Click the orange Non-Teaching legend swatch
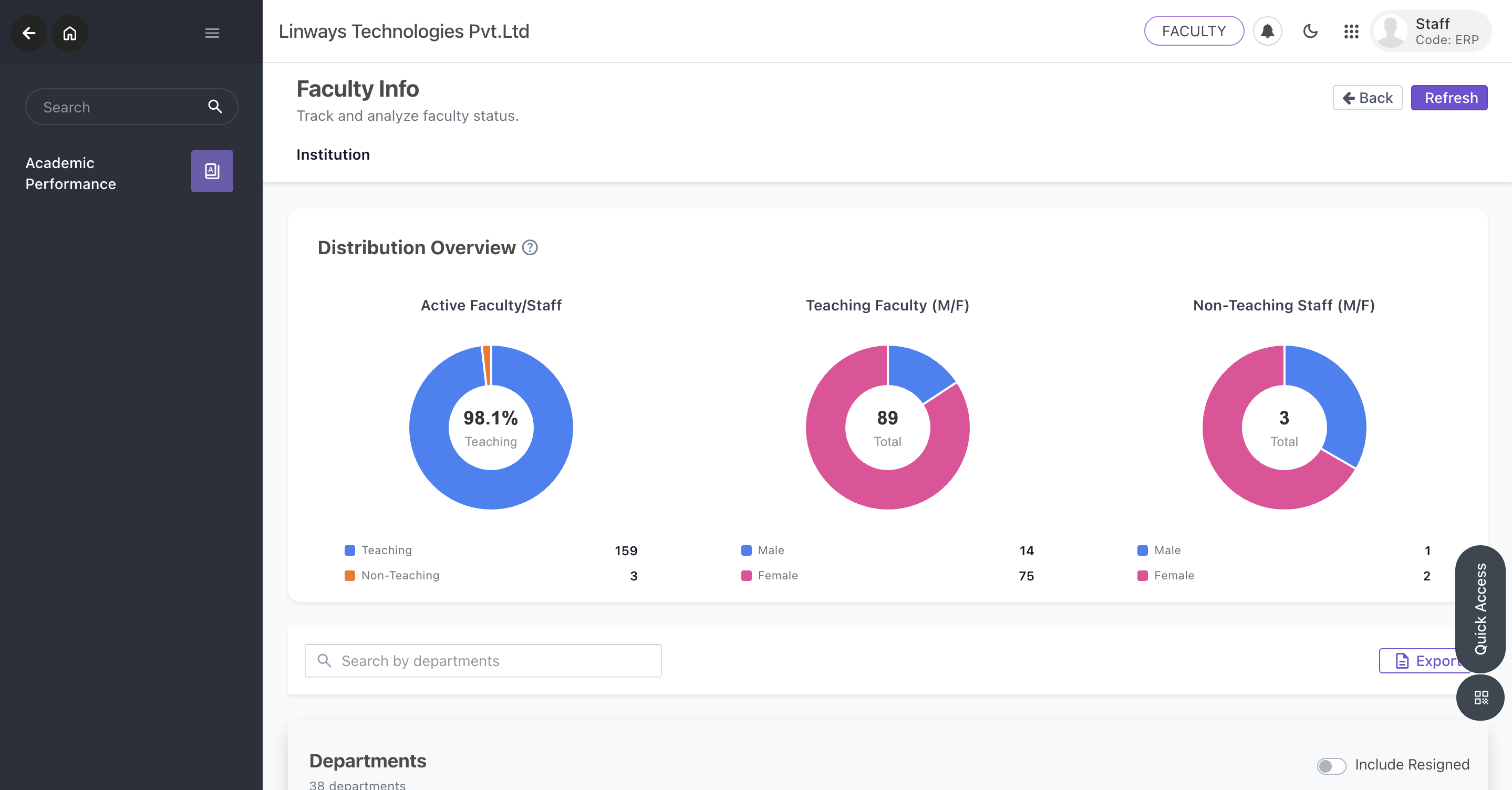This screenshot has width=1512, height=790. coord(350,576)
